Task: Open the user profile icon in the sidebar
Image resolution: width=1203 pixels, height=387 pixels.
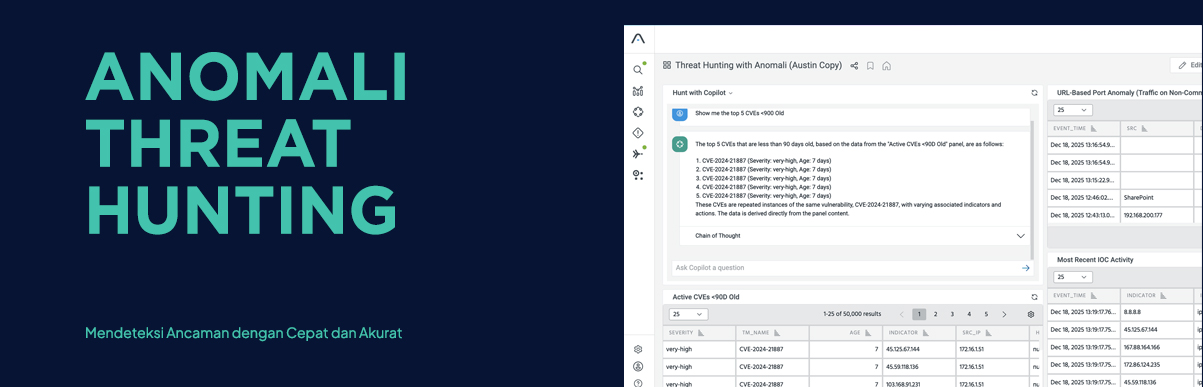Action: tap(638, 367)
